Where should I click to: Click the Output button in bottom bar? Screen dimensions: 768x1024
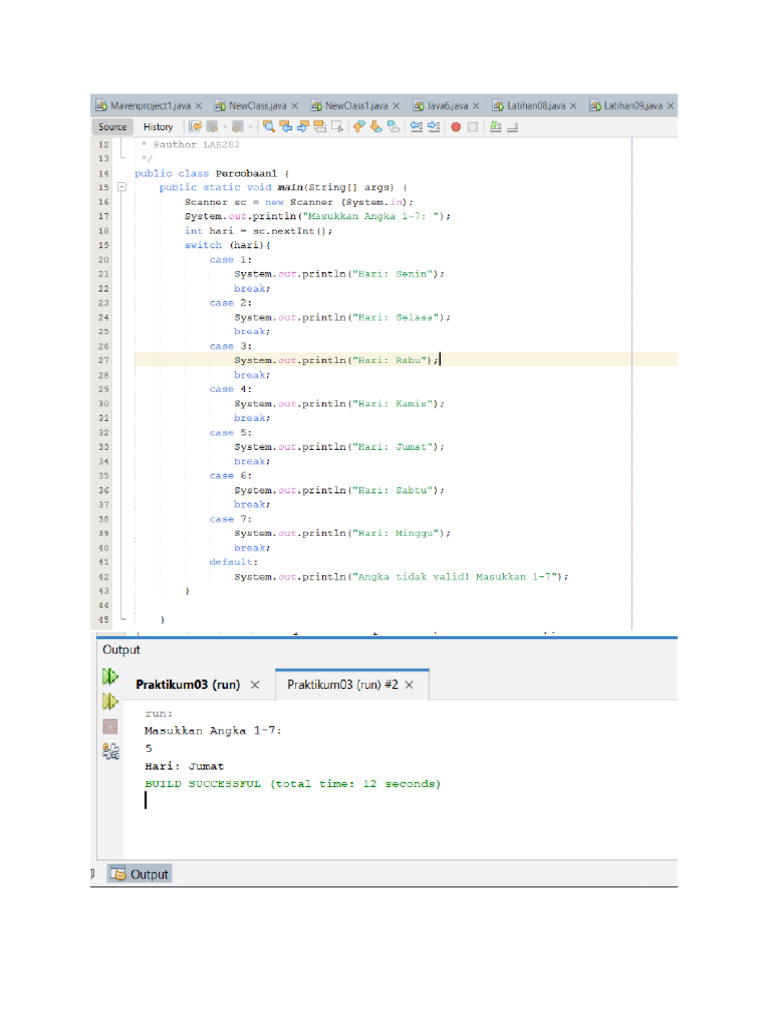tap(140, 874)
